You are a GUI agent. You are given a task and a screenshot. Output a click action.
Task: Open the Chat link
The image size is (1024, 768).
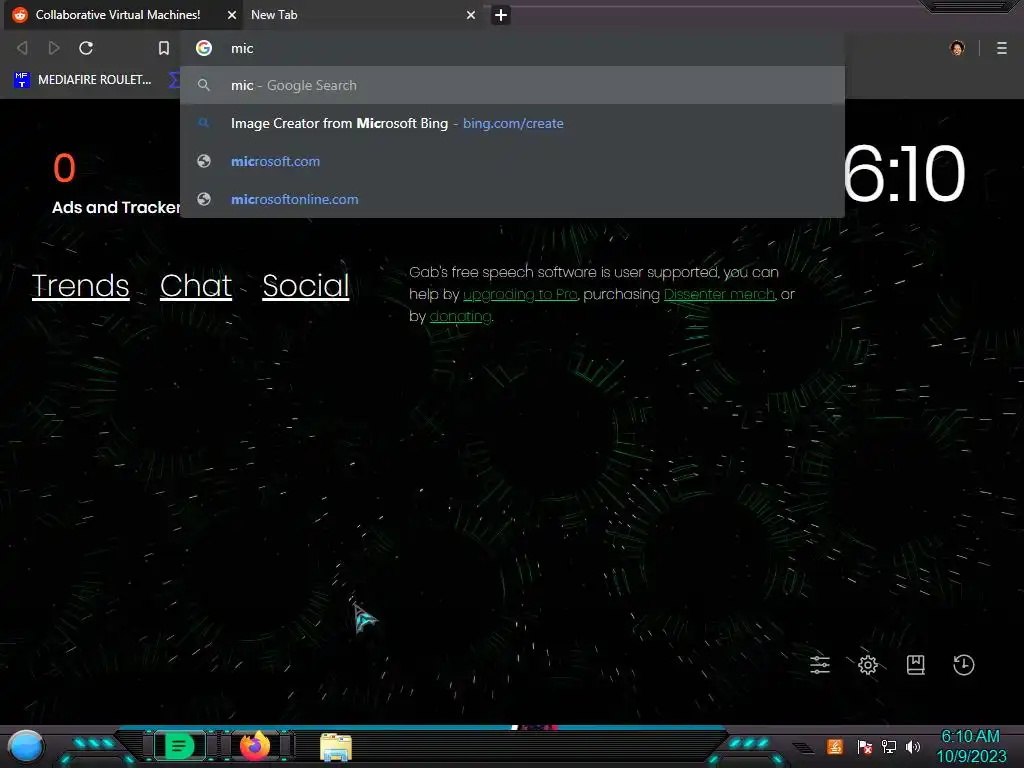[196, 285]
